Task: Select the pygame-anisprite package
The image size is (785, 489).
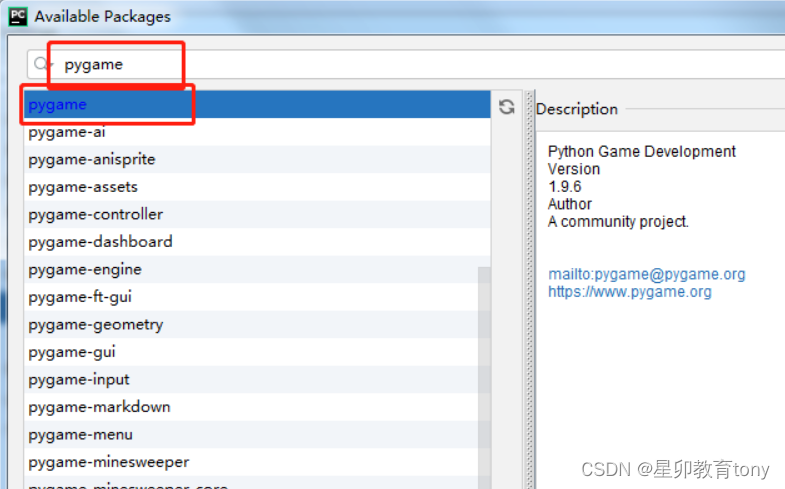Action: pyautogui.click(x=257, y=159)
